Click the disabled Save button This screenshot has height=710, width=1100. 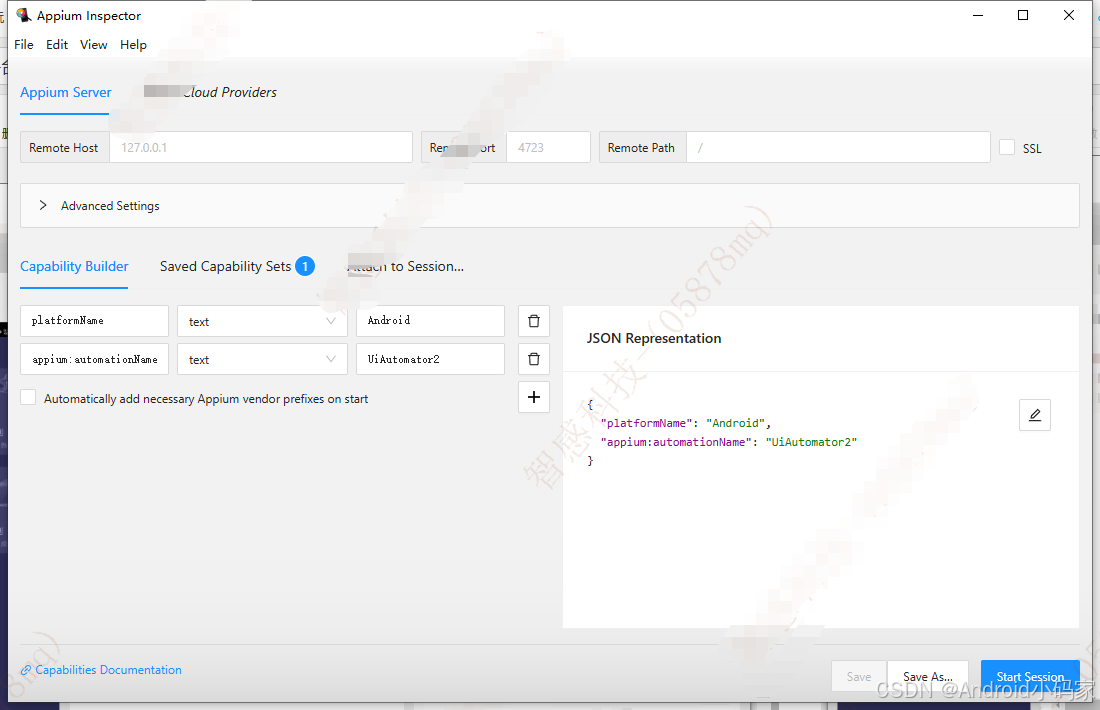pos(859,676)
